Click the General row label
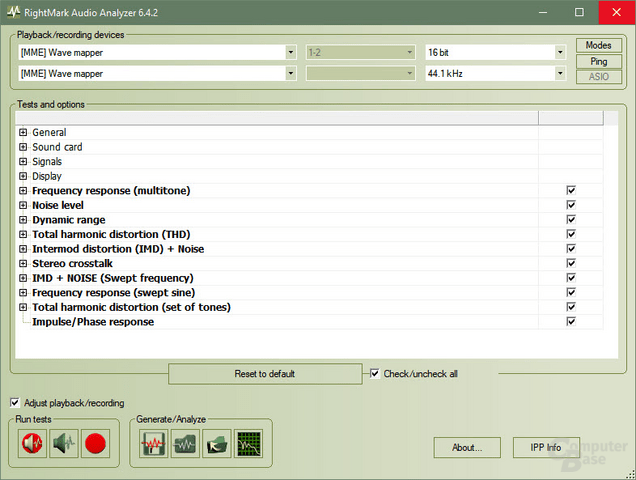The height and width of the screenshot is (480, 636). [49, 132]
